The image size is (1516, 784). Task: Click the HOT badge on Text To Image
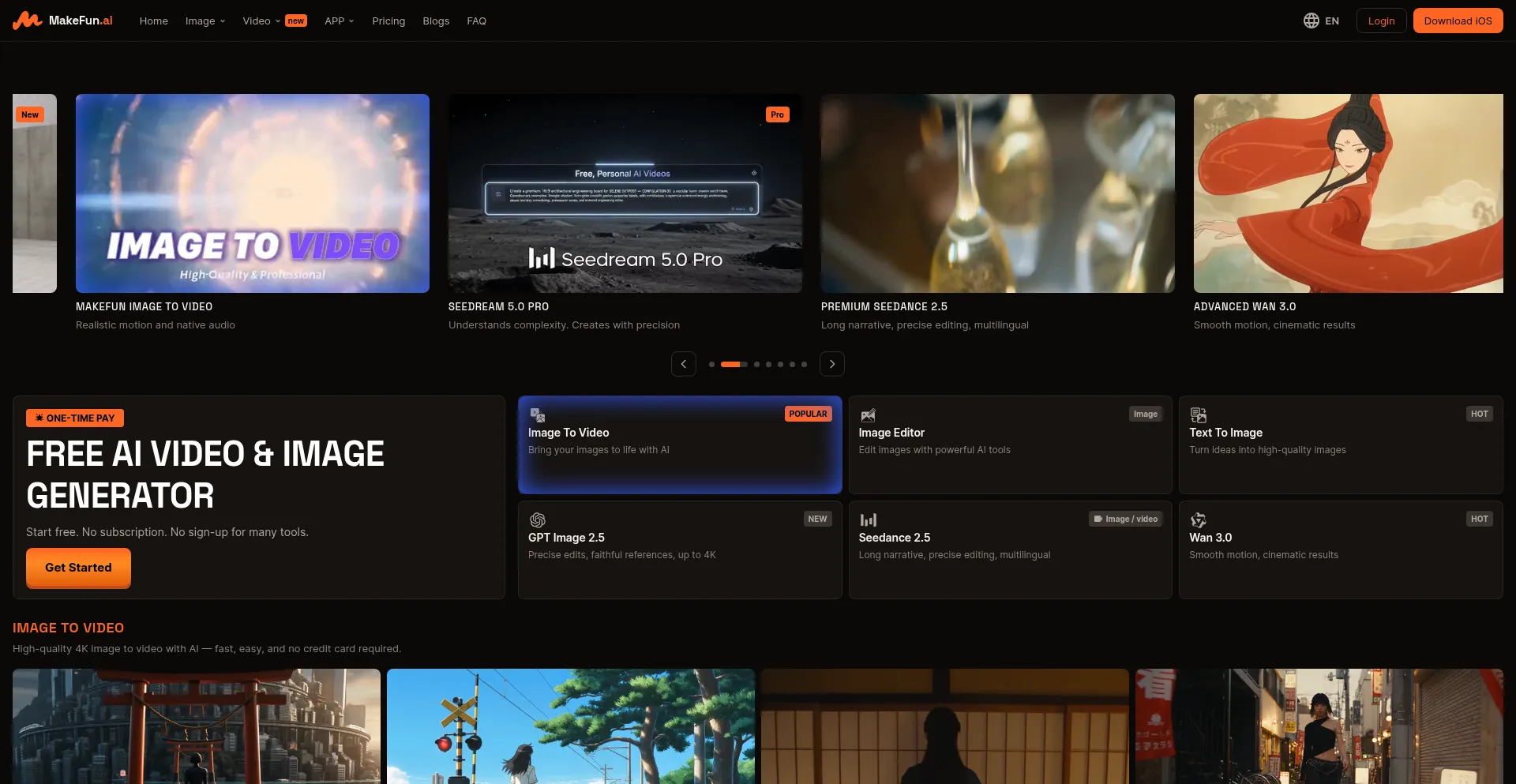[1479, 414]
